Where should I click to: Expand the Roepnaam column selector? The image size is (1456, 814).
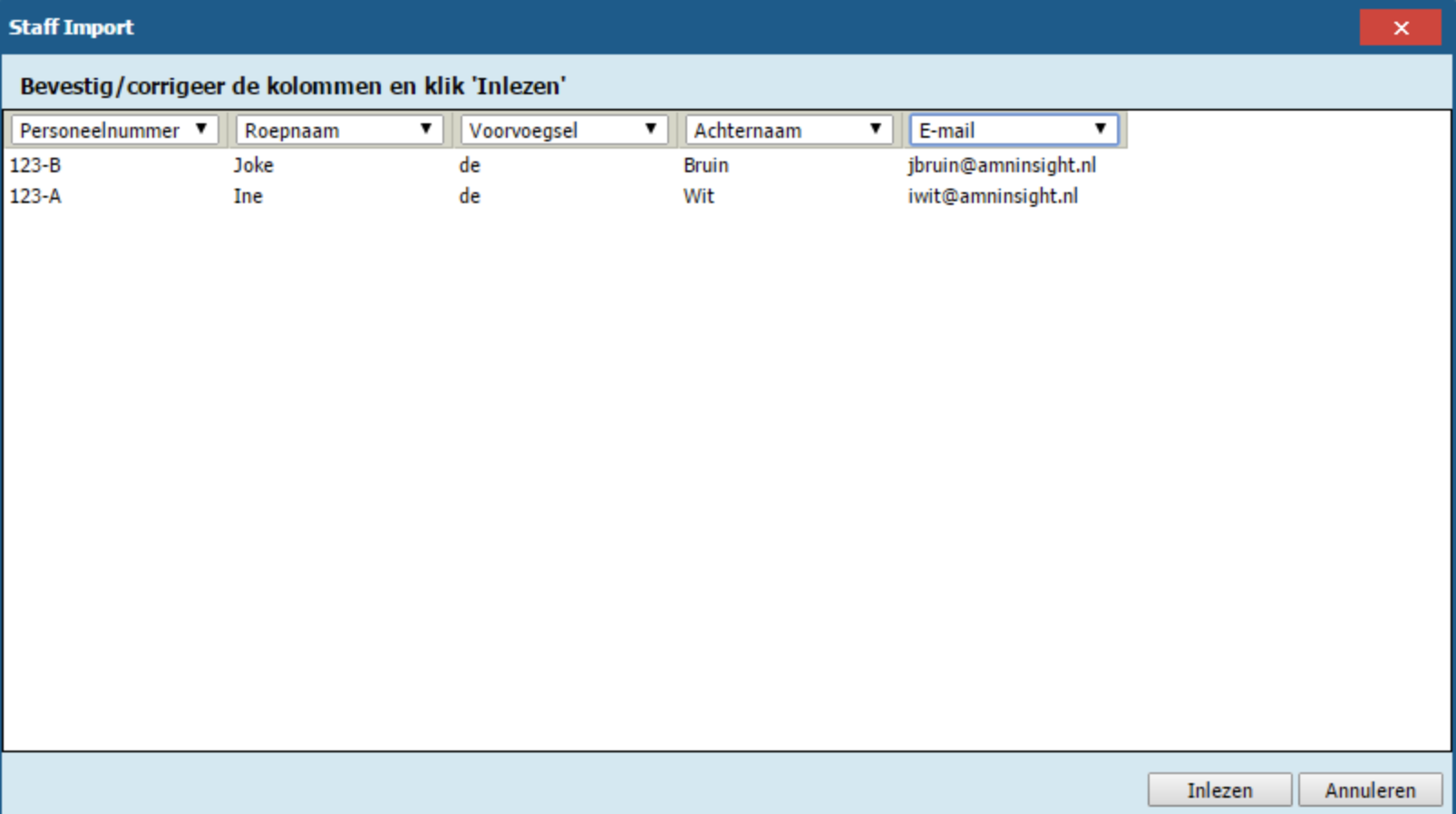[x=339, y=131]
